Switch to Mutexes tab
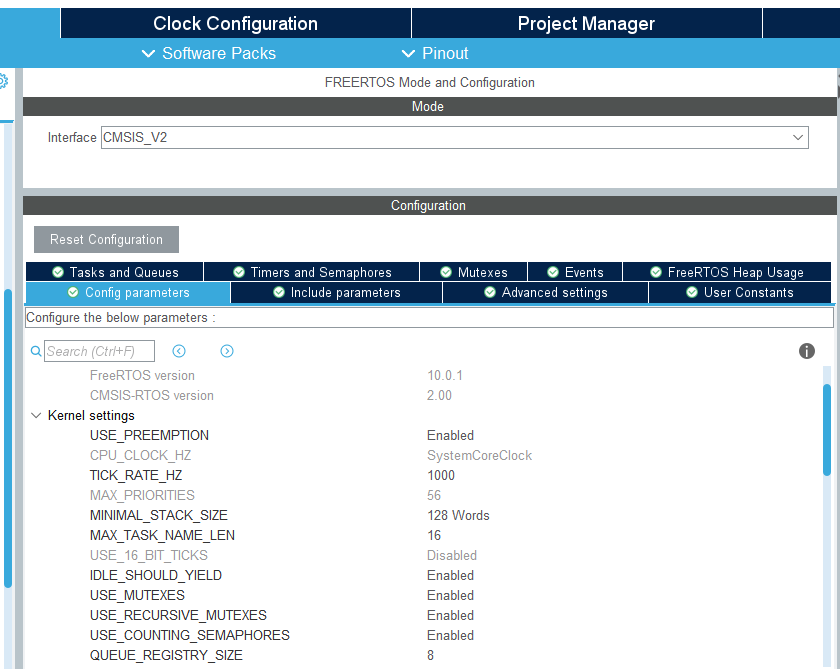The image size is (840, 669). (474, 272)
